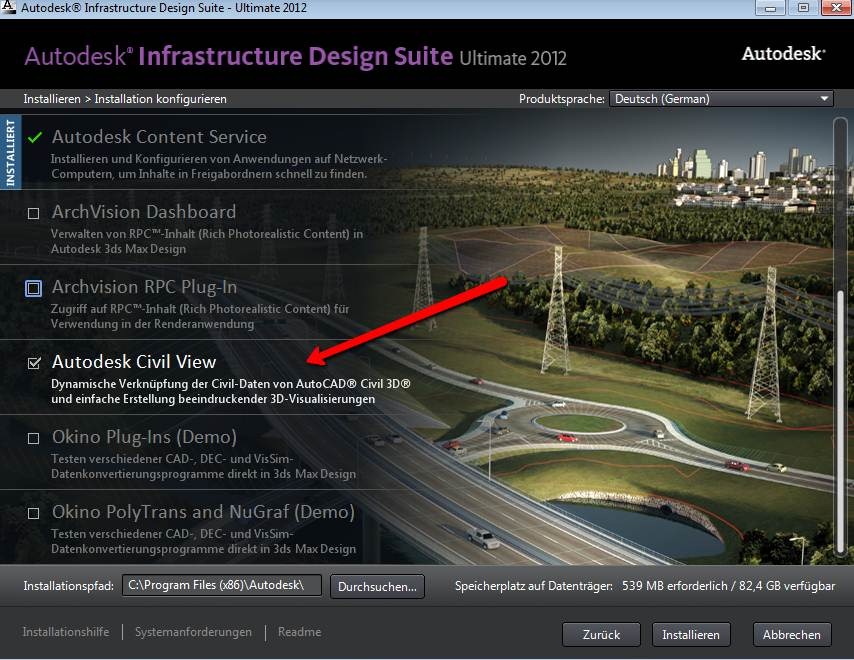Open the Installationshilfe link
854x660 pixels.
[x=66, y=632]
